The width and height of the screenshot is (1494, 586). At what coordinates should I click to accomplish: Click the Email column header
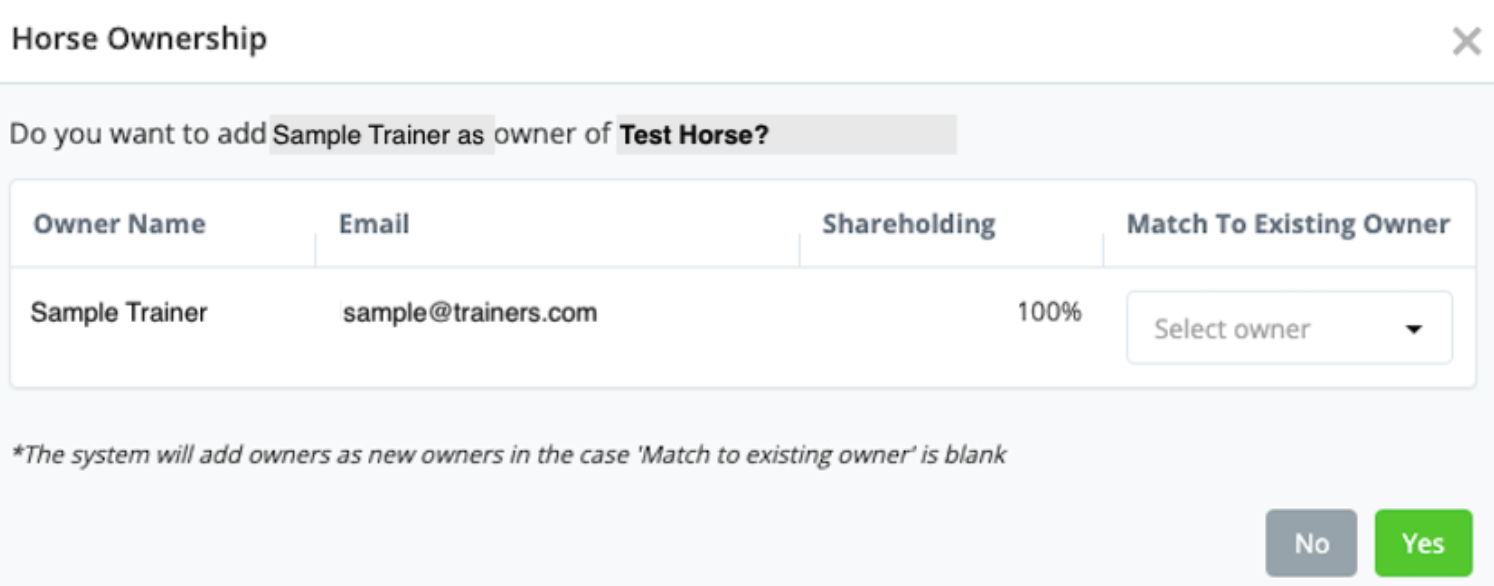click(374, 224)
